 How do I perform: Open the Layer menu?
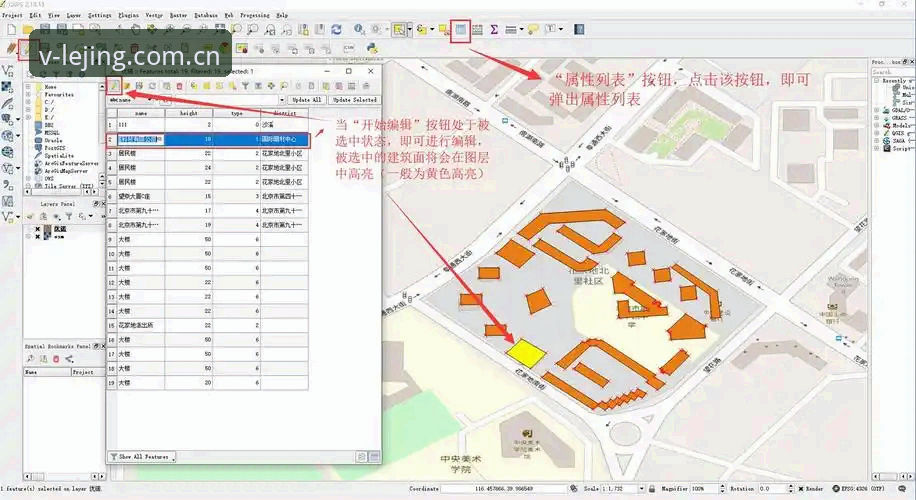coord(74,15)
